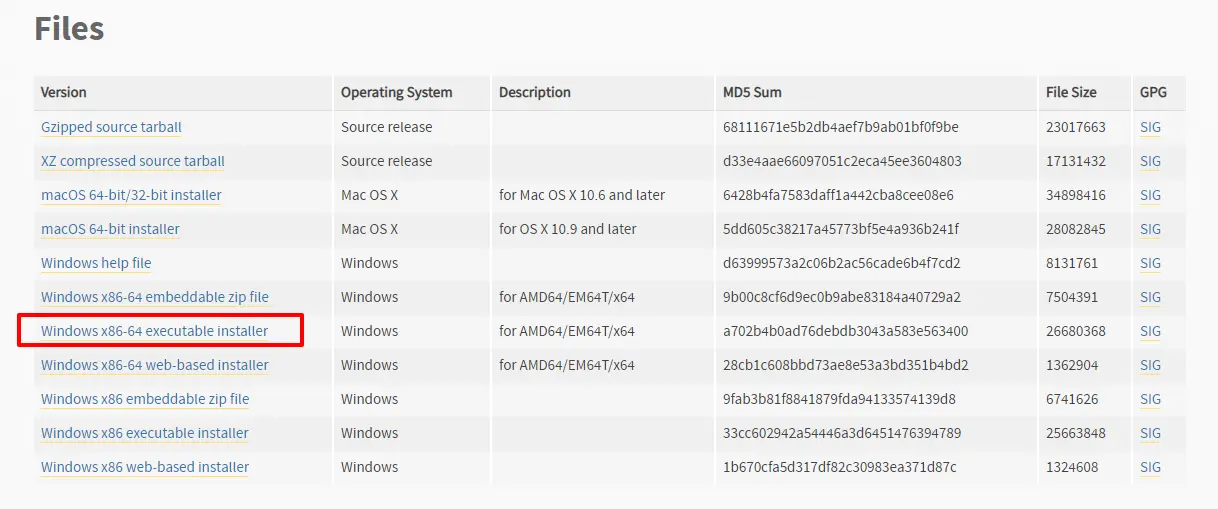Viewport: 1218px width, 509px height.
Task: Click SIG for Windows x86 web-based installer
Action: (1150, 467)
